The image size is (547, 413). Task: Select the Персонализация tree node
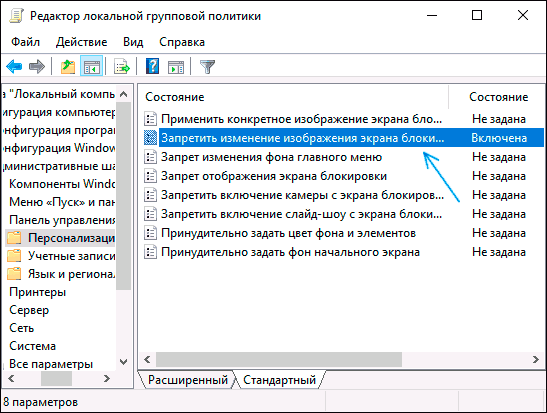tap(71, 238)
